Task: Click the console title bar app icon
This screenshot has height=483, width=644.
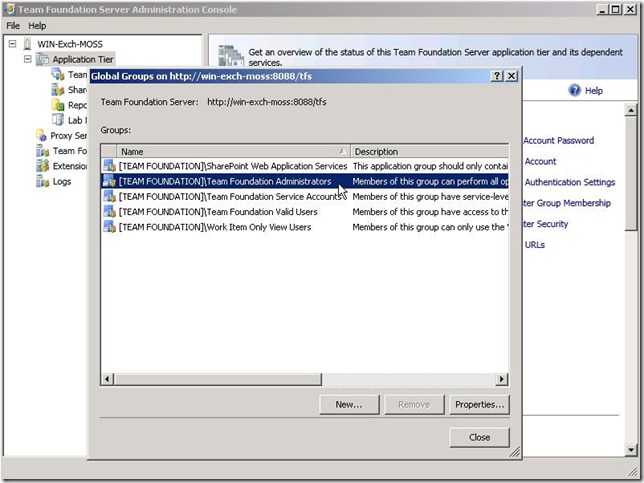Action: (x=10, y=9)
